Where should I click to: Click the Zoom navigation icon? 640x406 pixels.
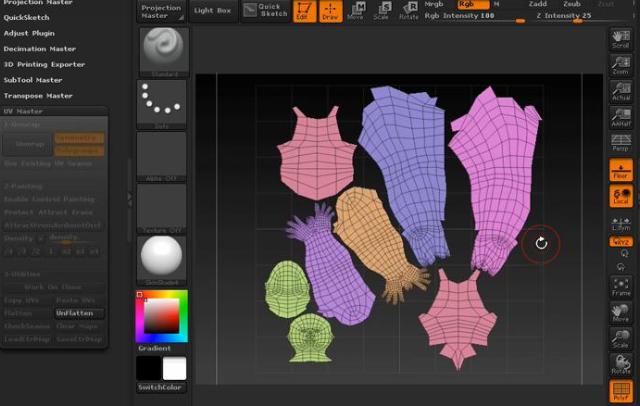(621, 65)
